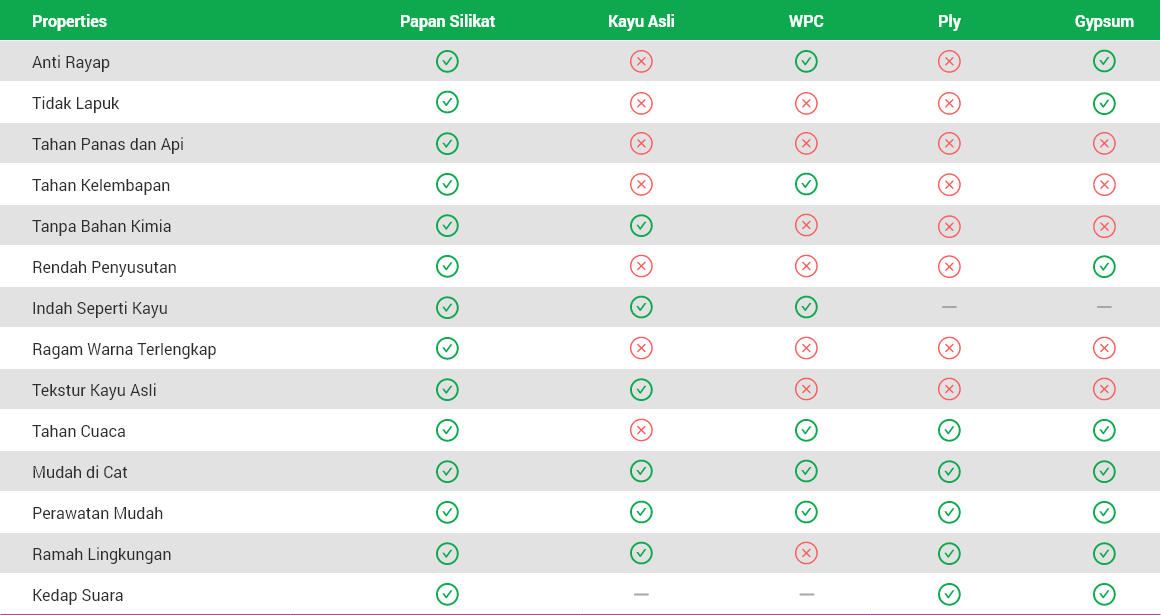Click the Perawatan Mudah row label
The width and height of the screenshot is (1161, 615).
pyautogui.click(x=97, y=513)
